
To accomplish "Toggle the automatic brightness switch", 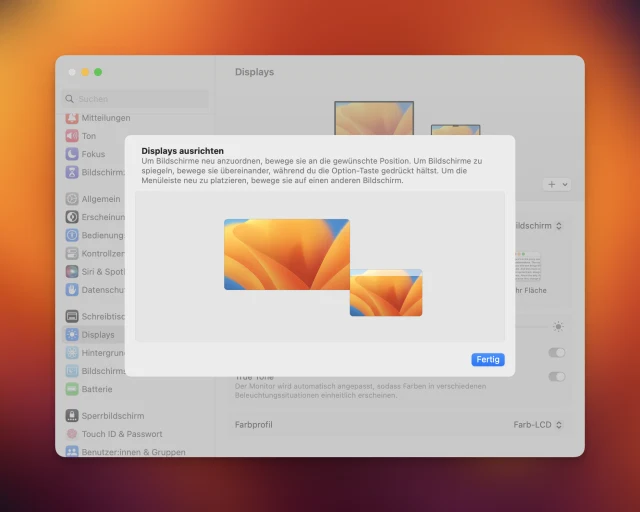I will click(556, 353).
